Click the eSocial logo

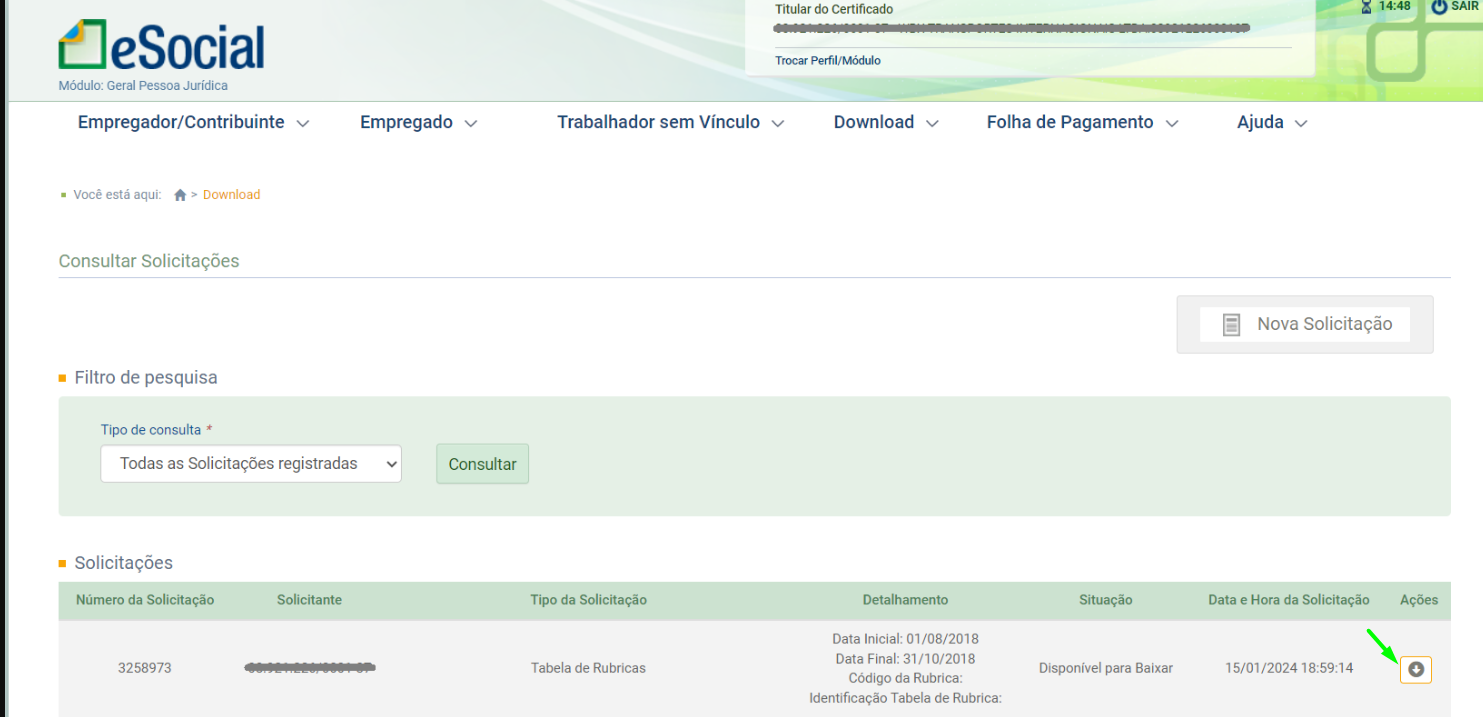(161, 47)
